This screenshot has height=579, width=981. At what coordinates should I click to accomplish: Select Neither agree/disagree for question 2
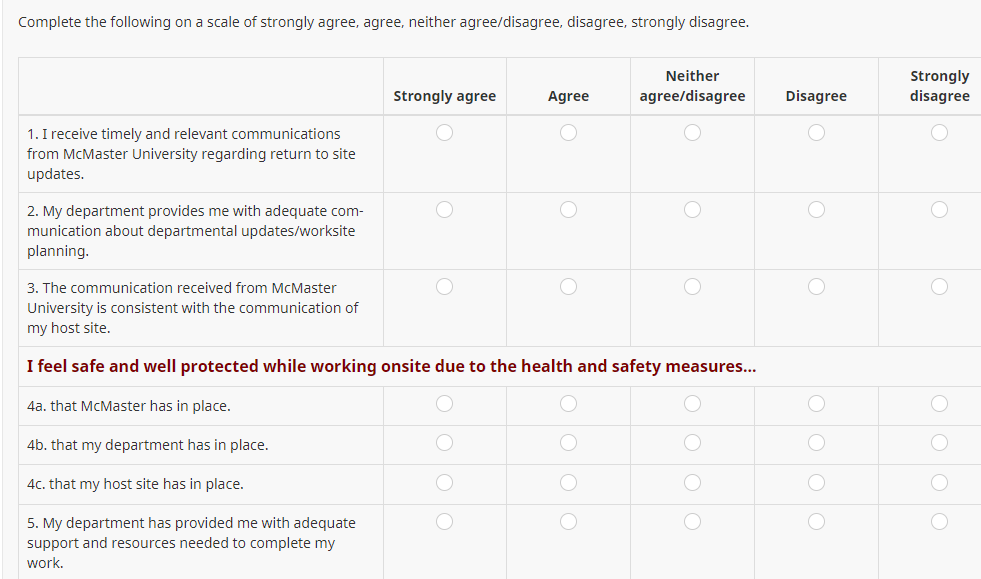[x=692, y=209]
